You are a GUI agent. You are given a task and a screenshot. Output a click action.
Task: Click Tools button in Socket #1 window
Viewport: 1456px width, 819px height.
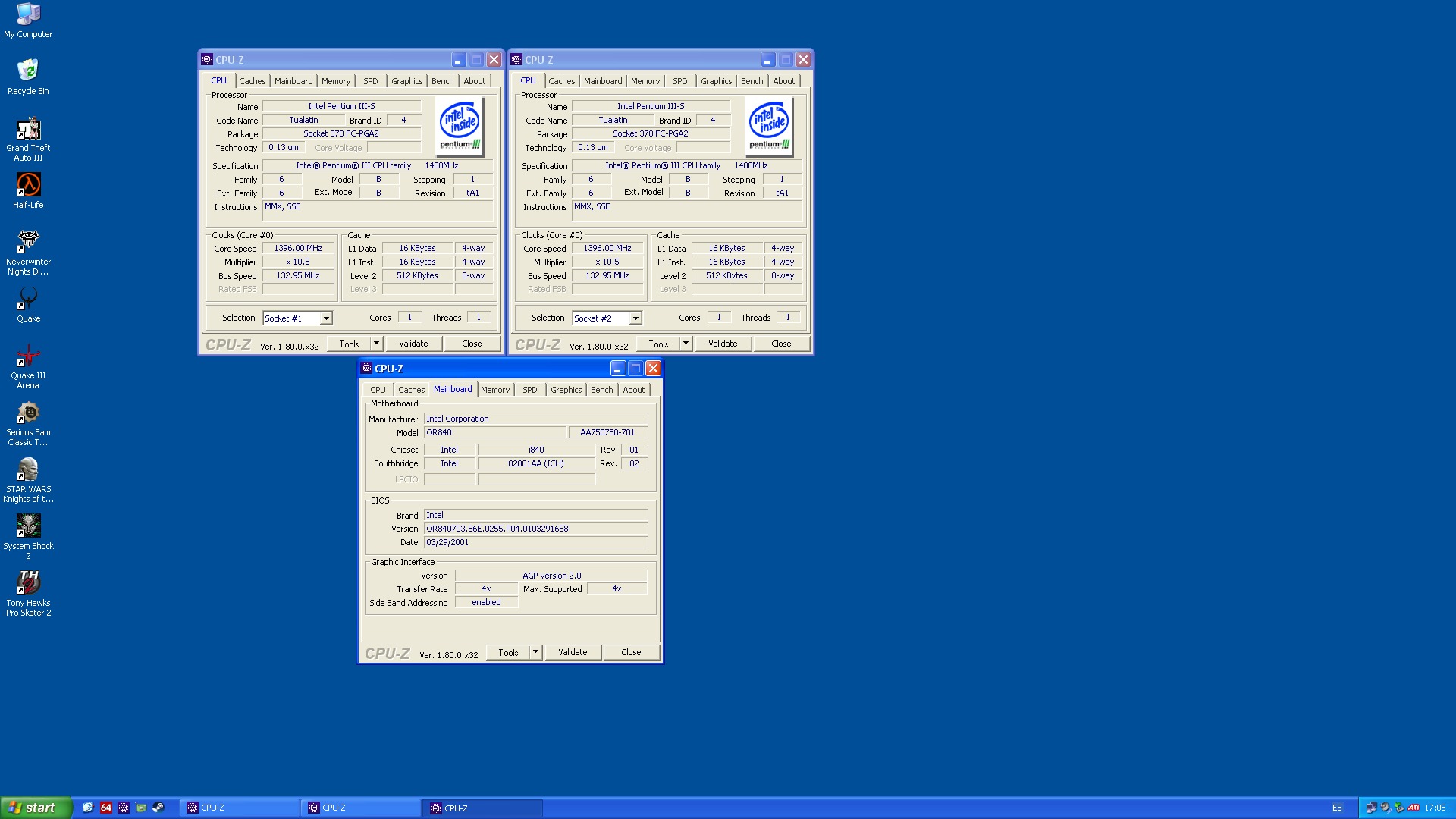click(349, 344)
